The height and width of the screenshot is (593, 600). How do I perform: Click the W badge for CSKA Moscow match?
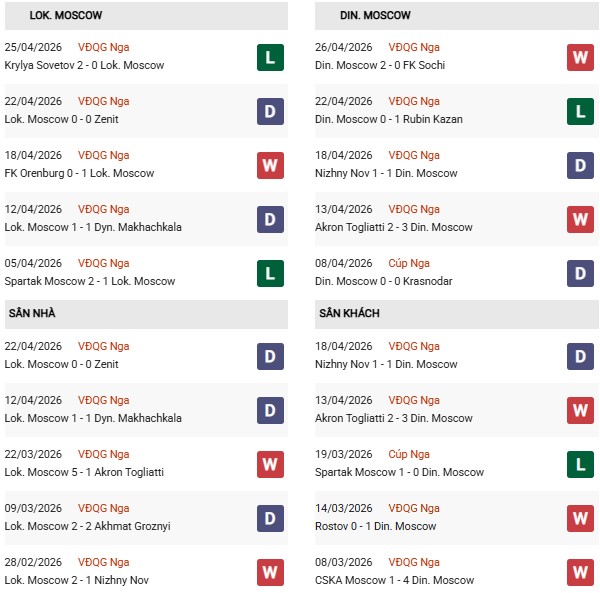pos(581,572)
